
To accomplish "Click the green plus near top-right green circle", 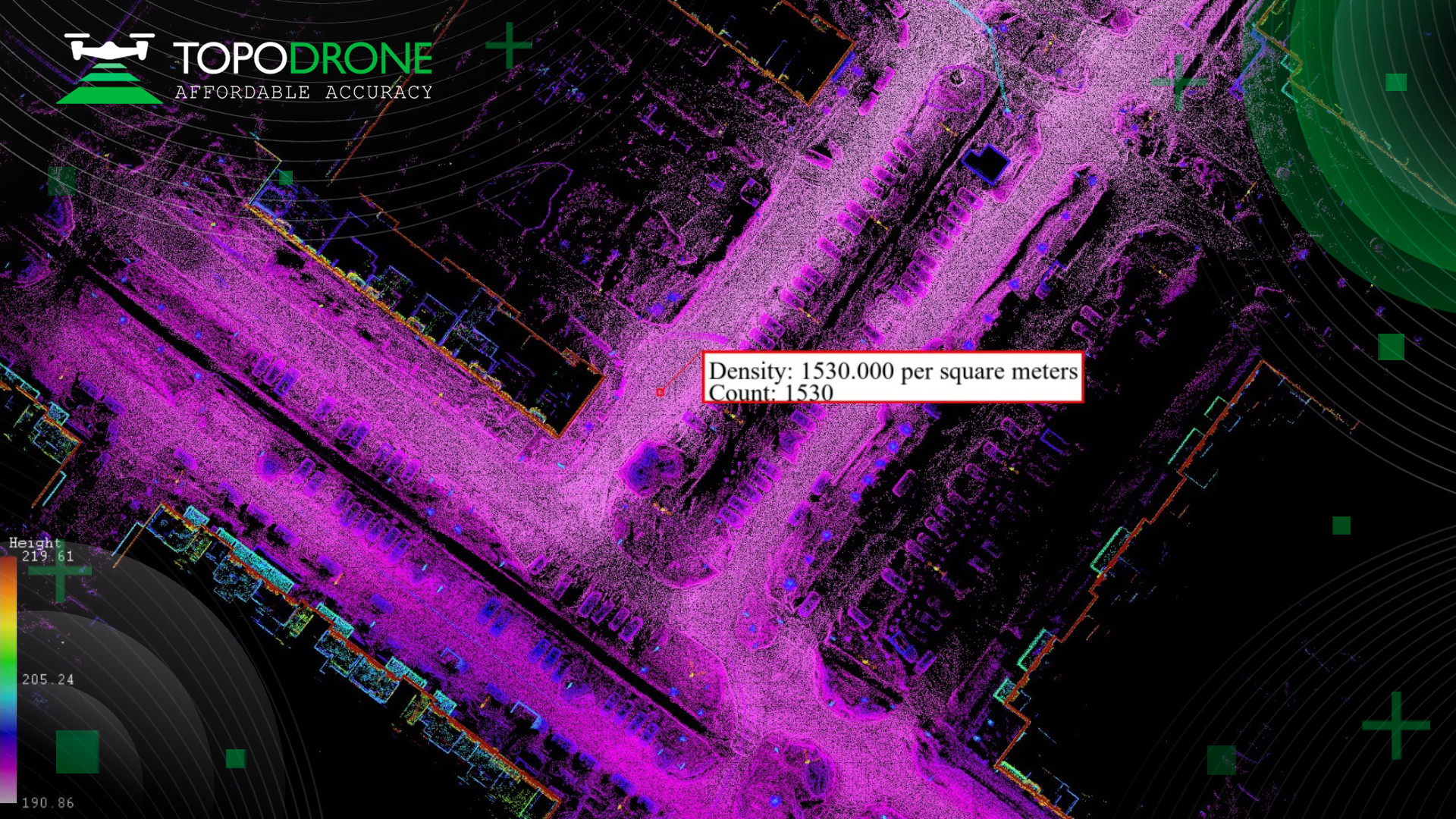I will coord(1178,81).
